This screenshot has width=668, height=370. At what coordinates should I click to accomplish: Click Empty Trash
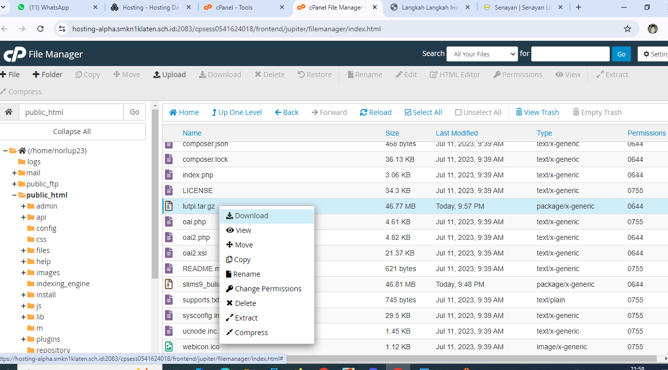point(597,112)
